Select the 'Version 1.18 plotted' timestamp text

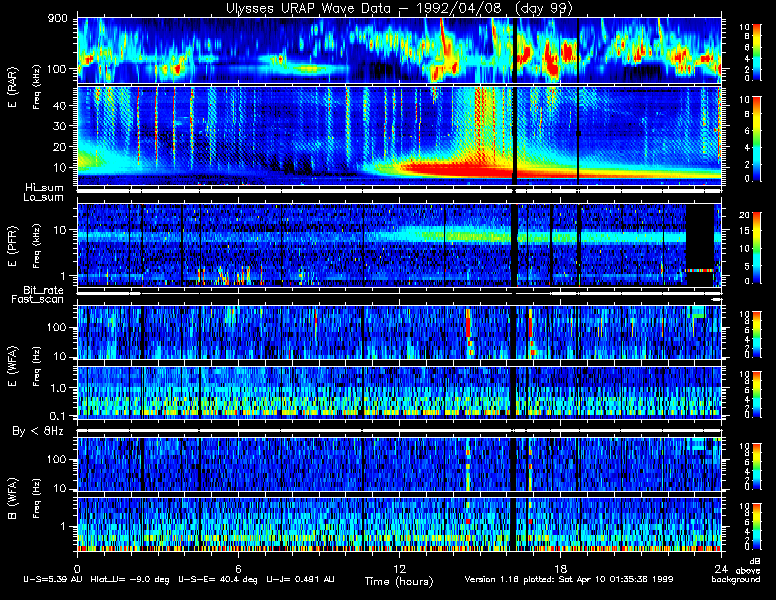click(569, 579)
